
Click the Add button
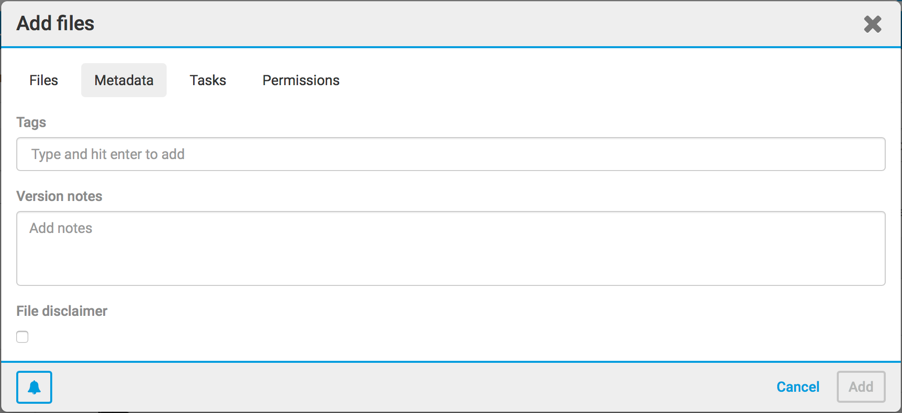click(x=860, y=387)
